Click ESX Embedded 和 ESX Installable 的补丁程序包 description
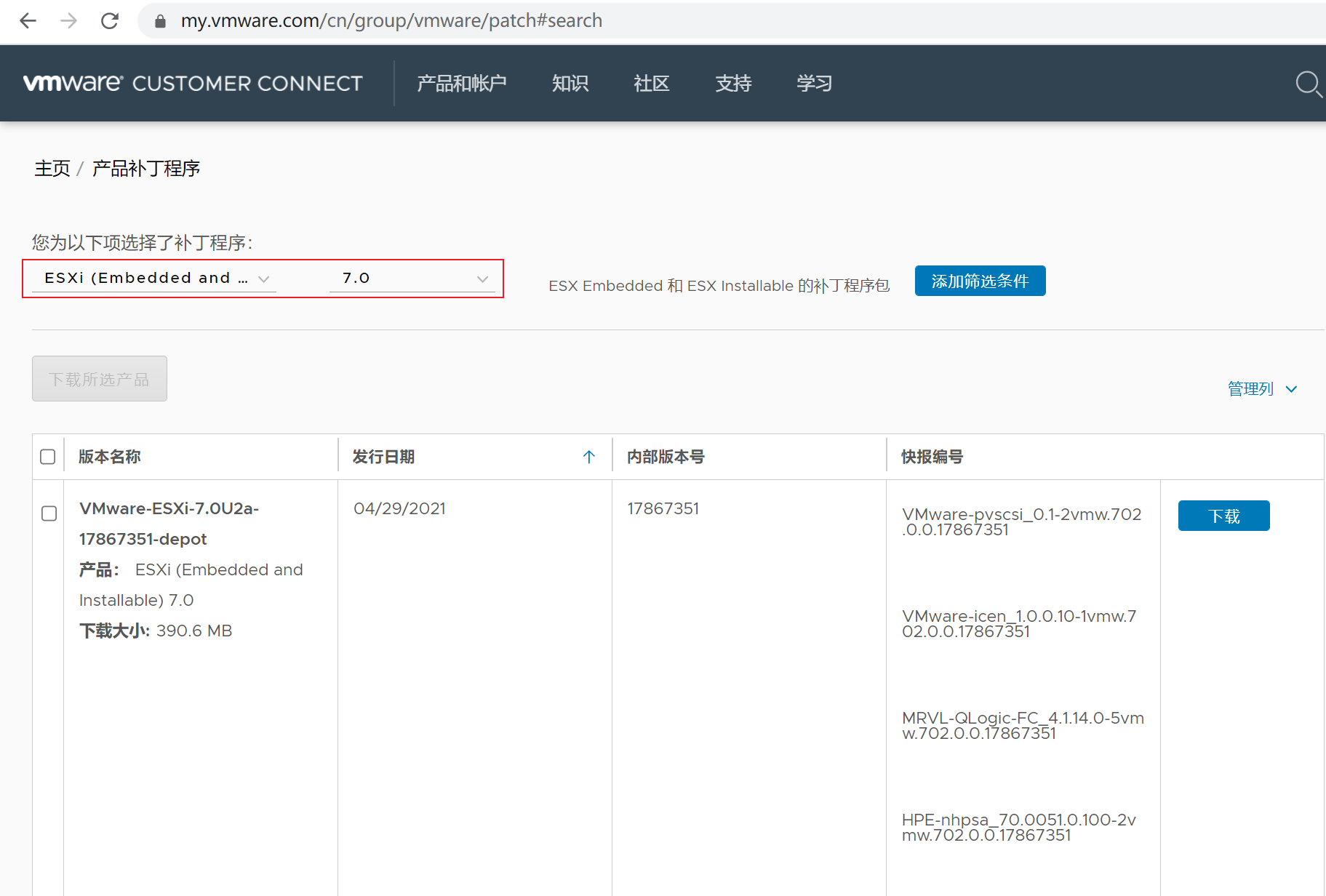The width and height of the screenshot is (1326, 896). point(719,286)
